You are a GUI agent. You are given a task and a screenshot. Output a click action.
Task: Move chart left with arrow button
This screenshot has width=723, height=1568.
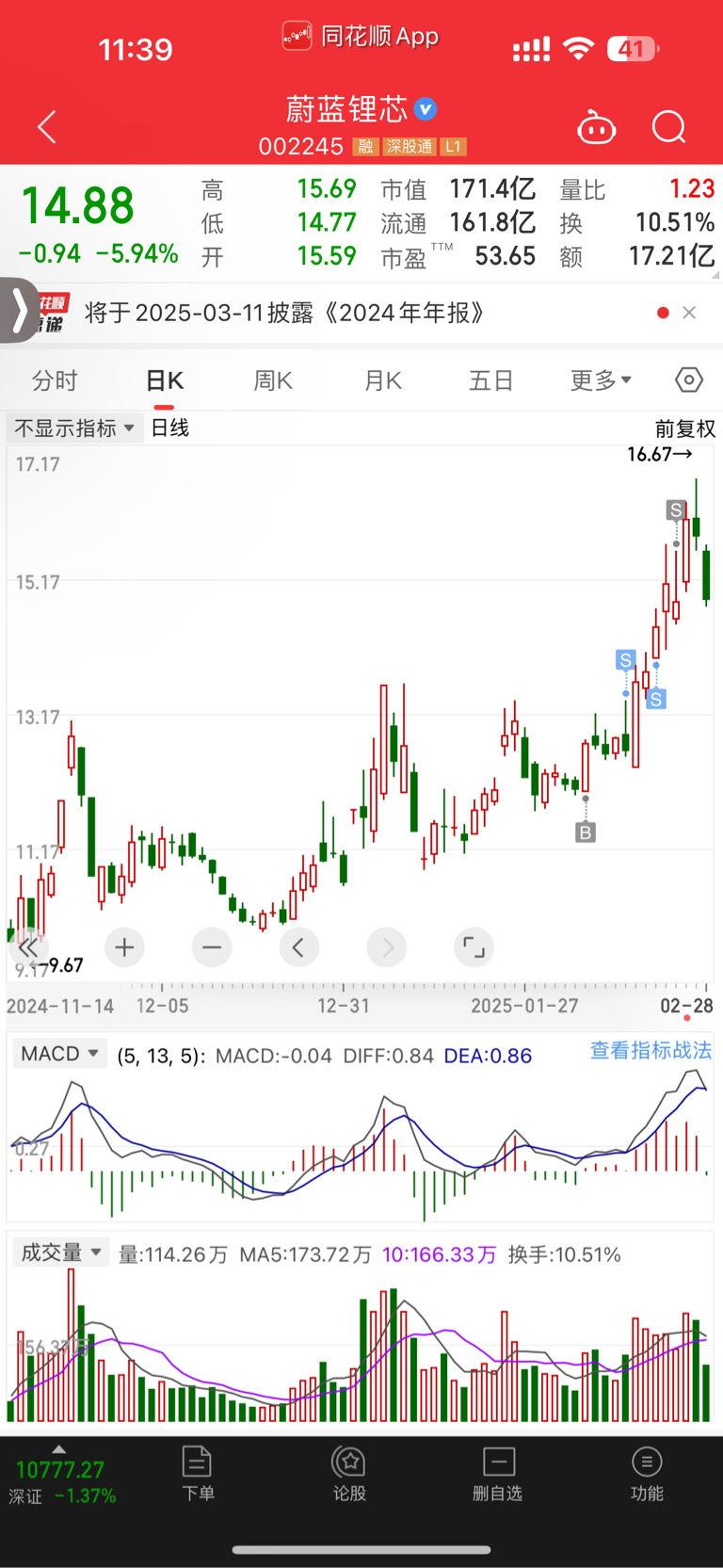298,947
